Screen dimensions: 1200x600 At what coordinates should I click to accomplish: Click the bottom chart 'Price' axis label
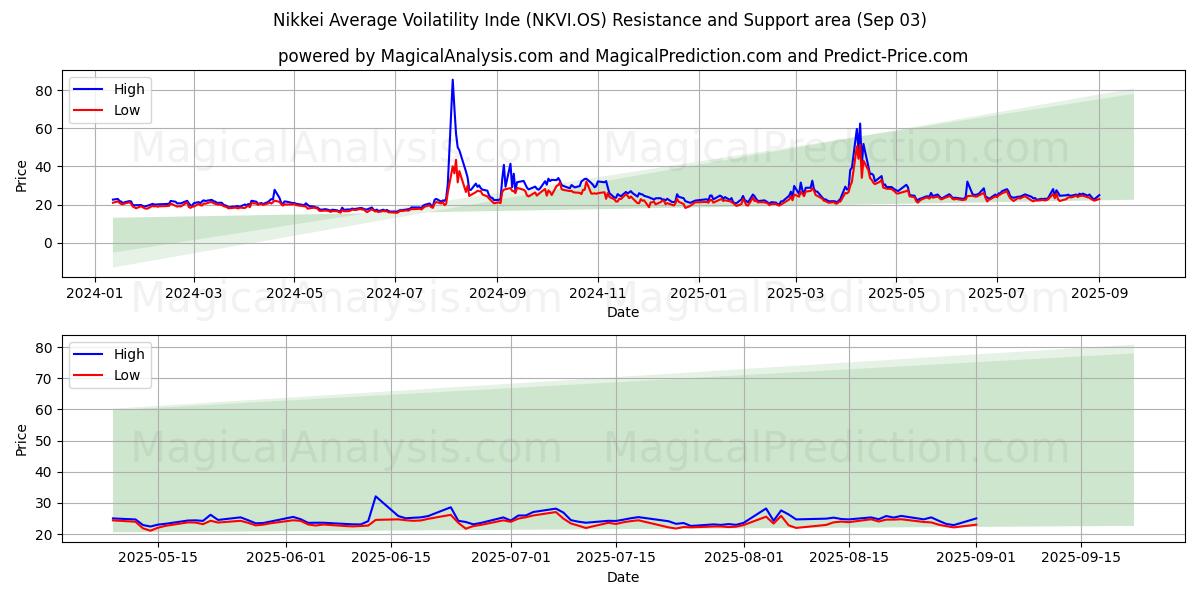point(21,438)
